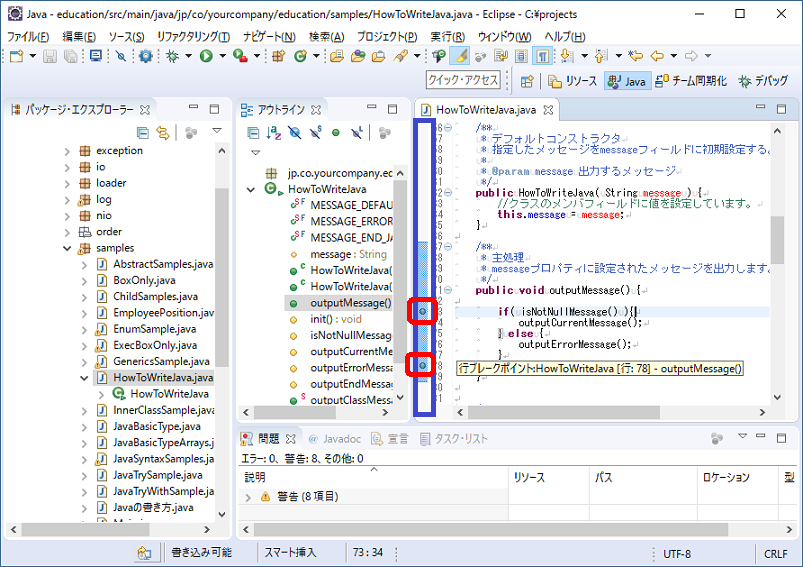Screen dimensions: 803x567
Task: Click the 説明 column header
Action: [374, 477]
